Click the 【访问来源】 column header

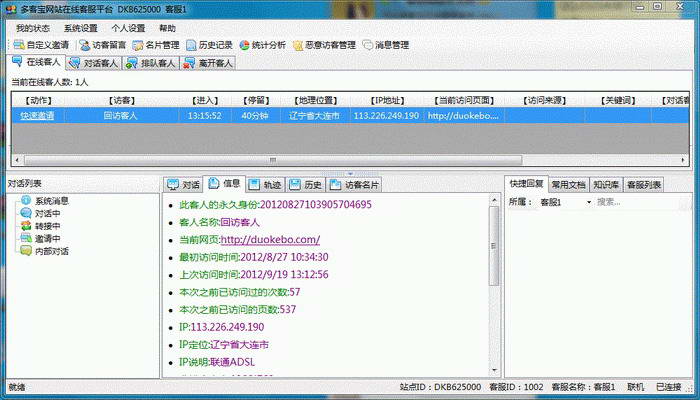[x=544, y=100]
